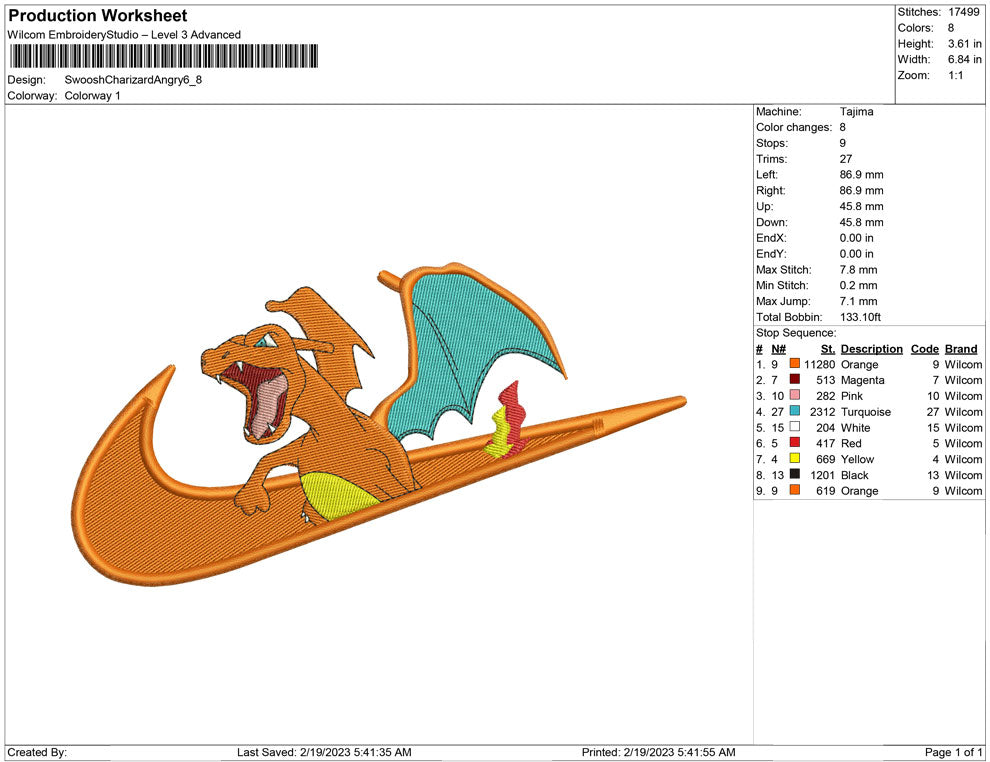Click the barcode under the worksheet title

pos(163,56)
